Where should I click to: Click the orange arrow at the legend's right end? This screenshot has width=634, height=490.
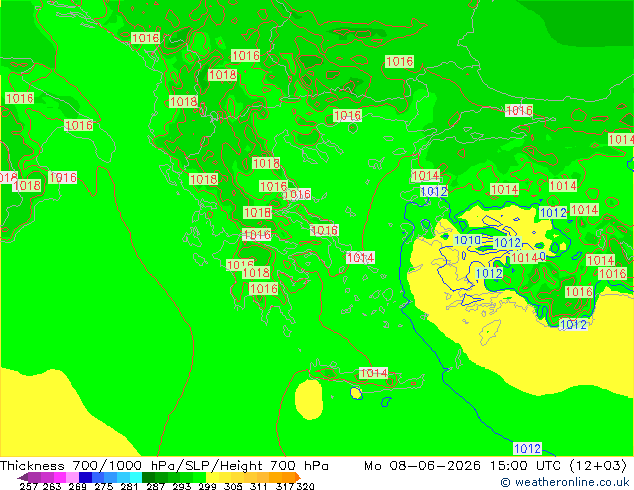click(x=298, y=477)
